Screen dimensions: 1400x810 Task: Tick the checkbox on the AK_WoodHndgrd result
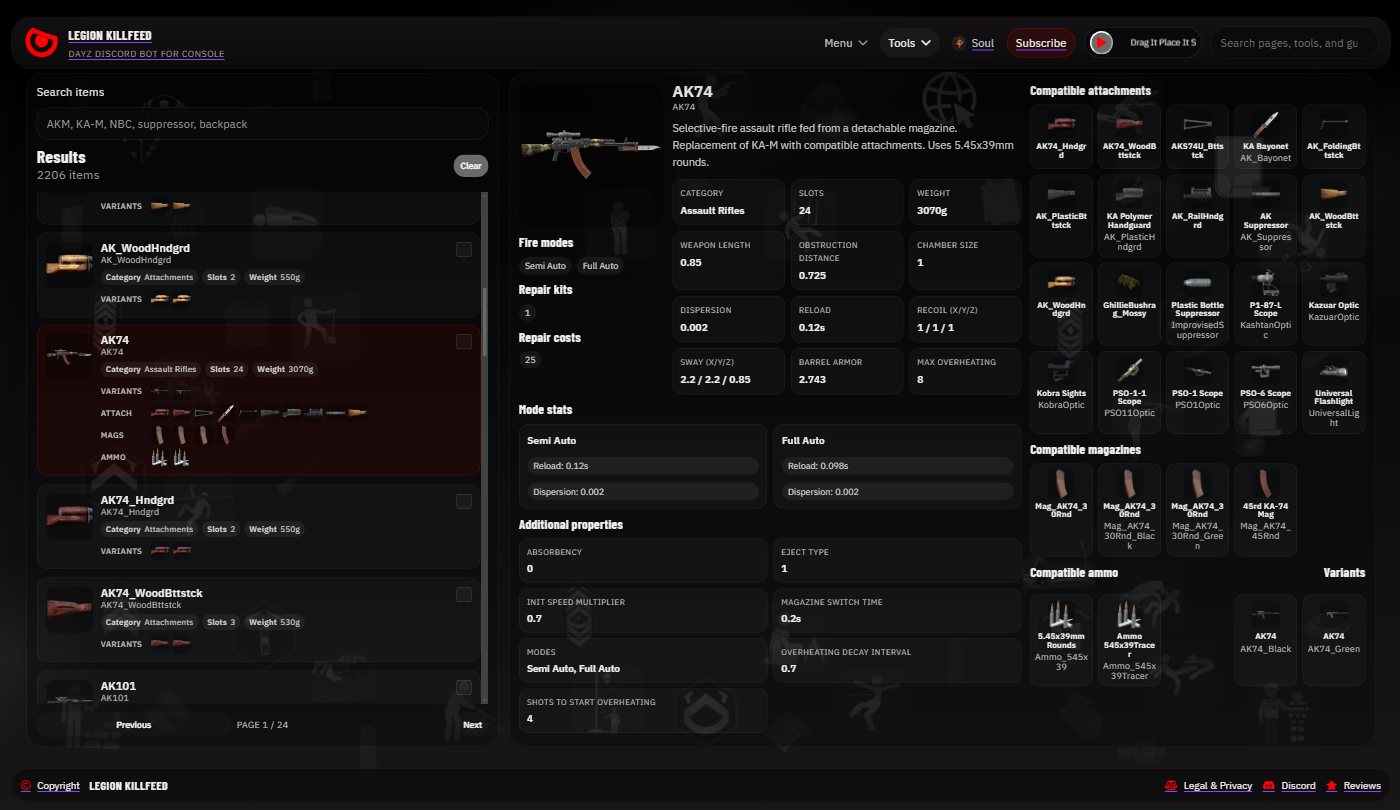(464, 250)
